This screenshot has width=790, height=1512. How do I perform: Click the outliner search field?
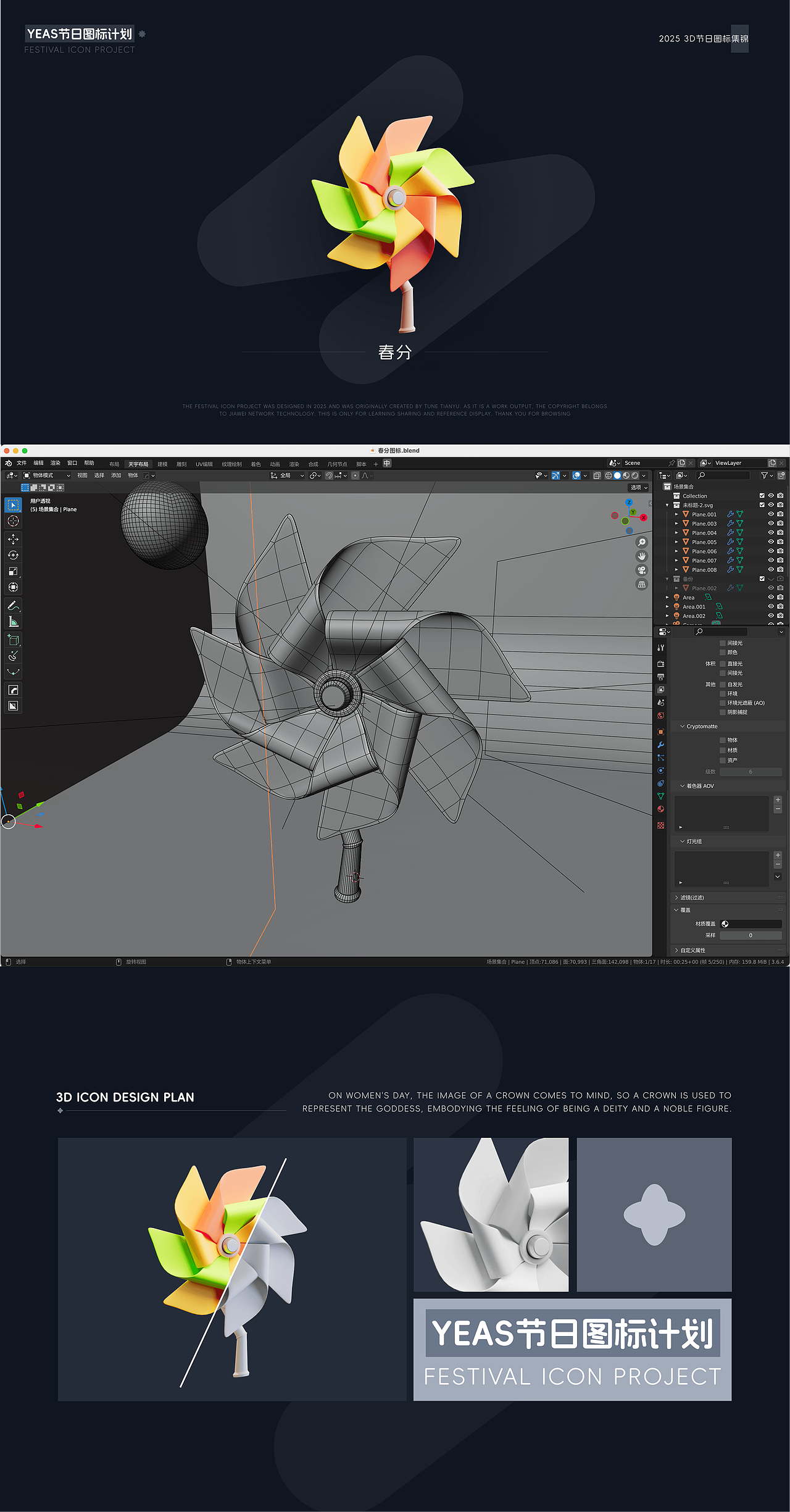[x=723, y=475]
